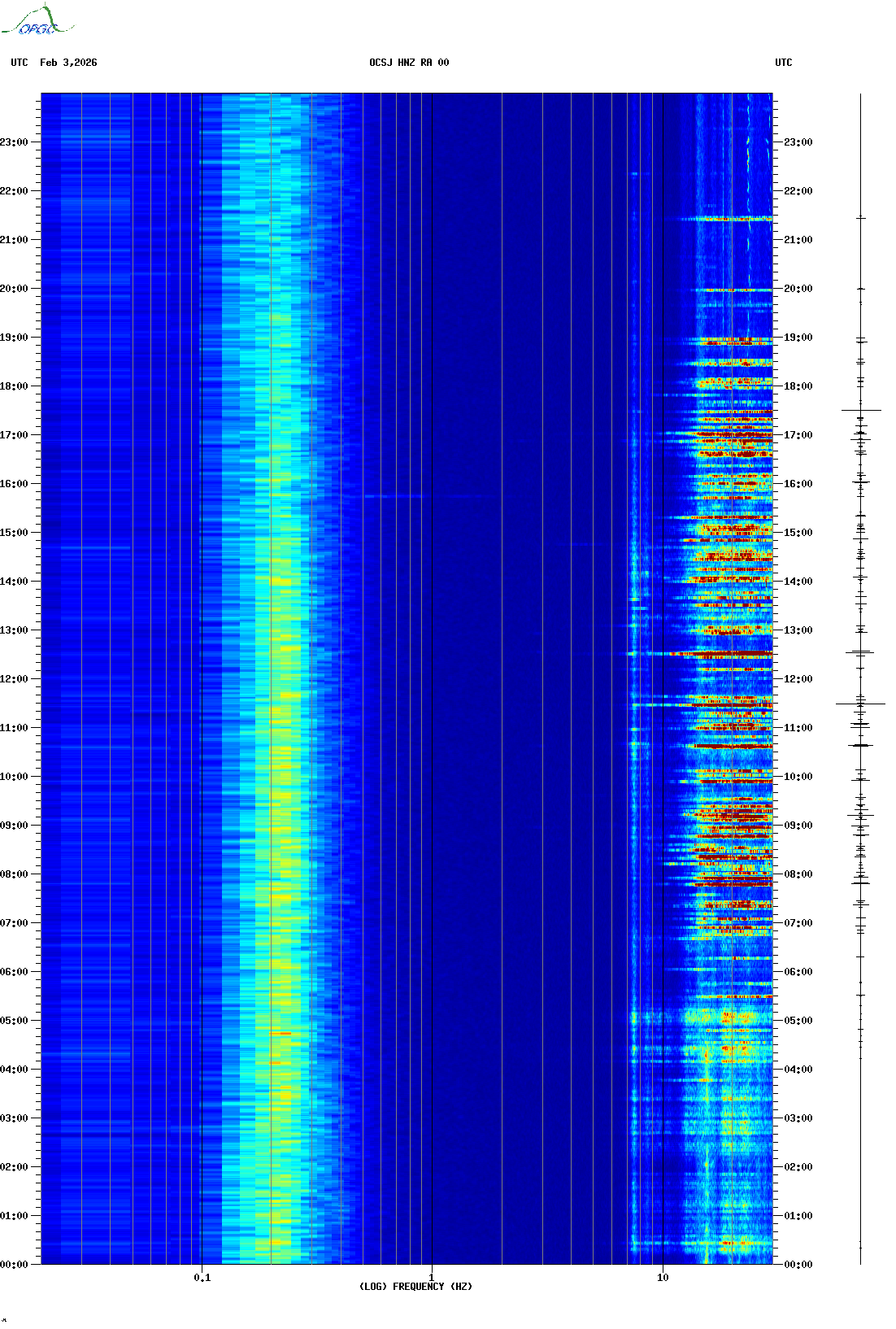
Task: Click the largest seismogram spike near 11:30
Action: pos(860,704)
